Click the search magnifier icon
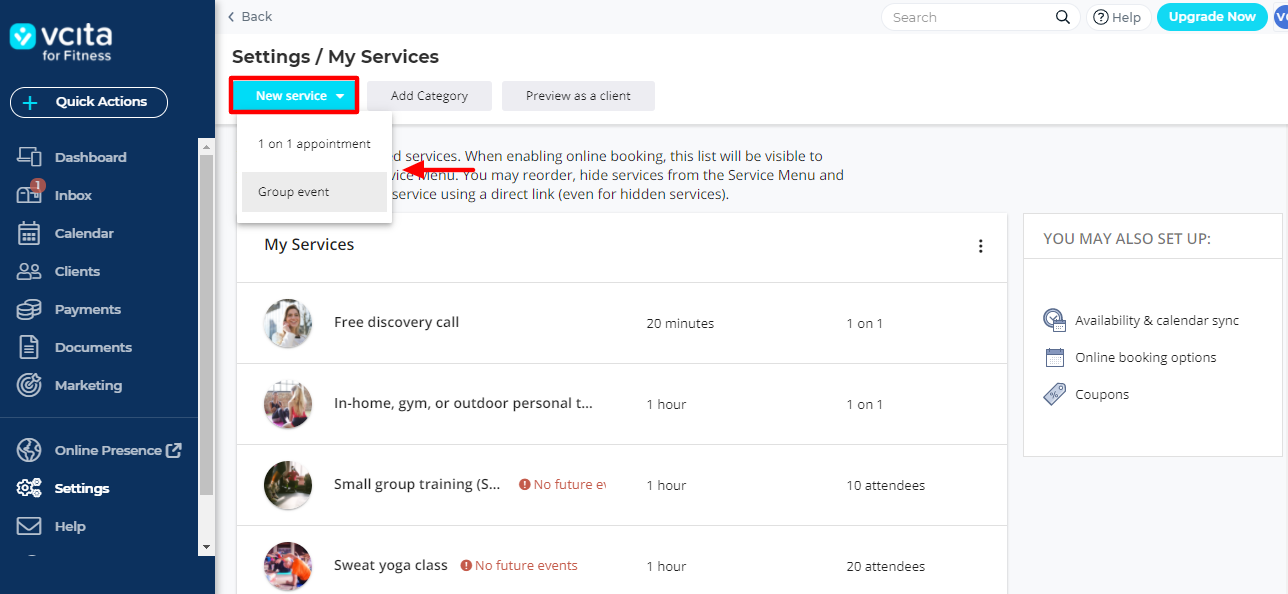The width and height of the screenshot is (1288, 594). click(x=1063, y=17)
